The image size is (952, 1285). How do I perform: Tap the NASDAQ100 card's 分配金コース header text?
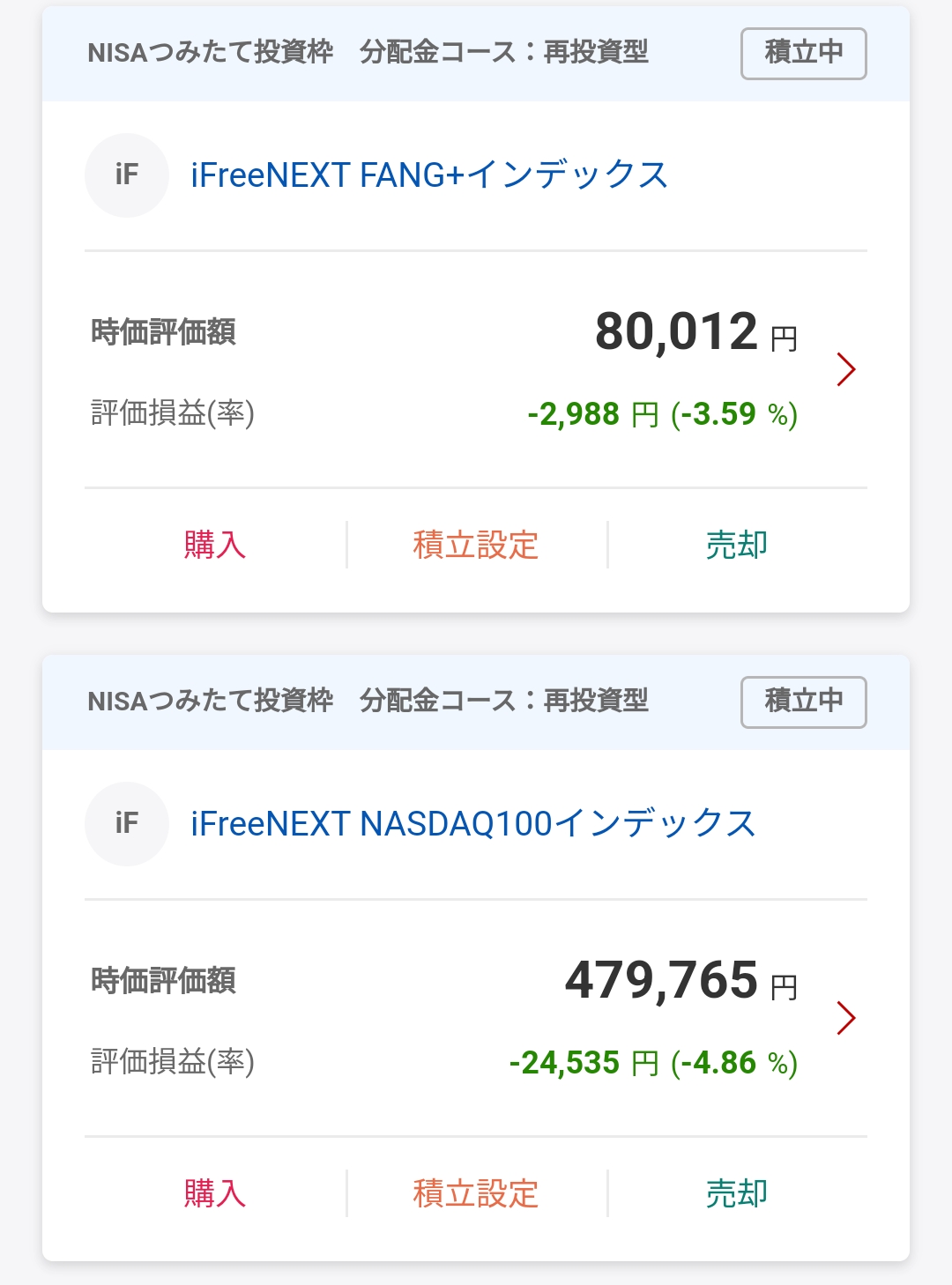pos(503,702)
